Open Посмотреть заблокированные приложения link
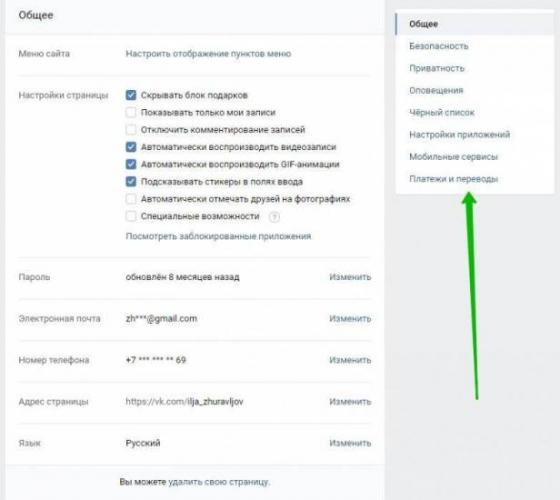This screenshot has width=560, height=500. pyautogui.click(x=218, y=236)
